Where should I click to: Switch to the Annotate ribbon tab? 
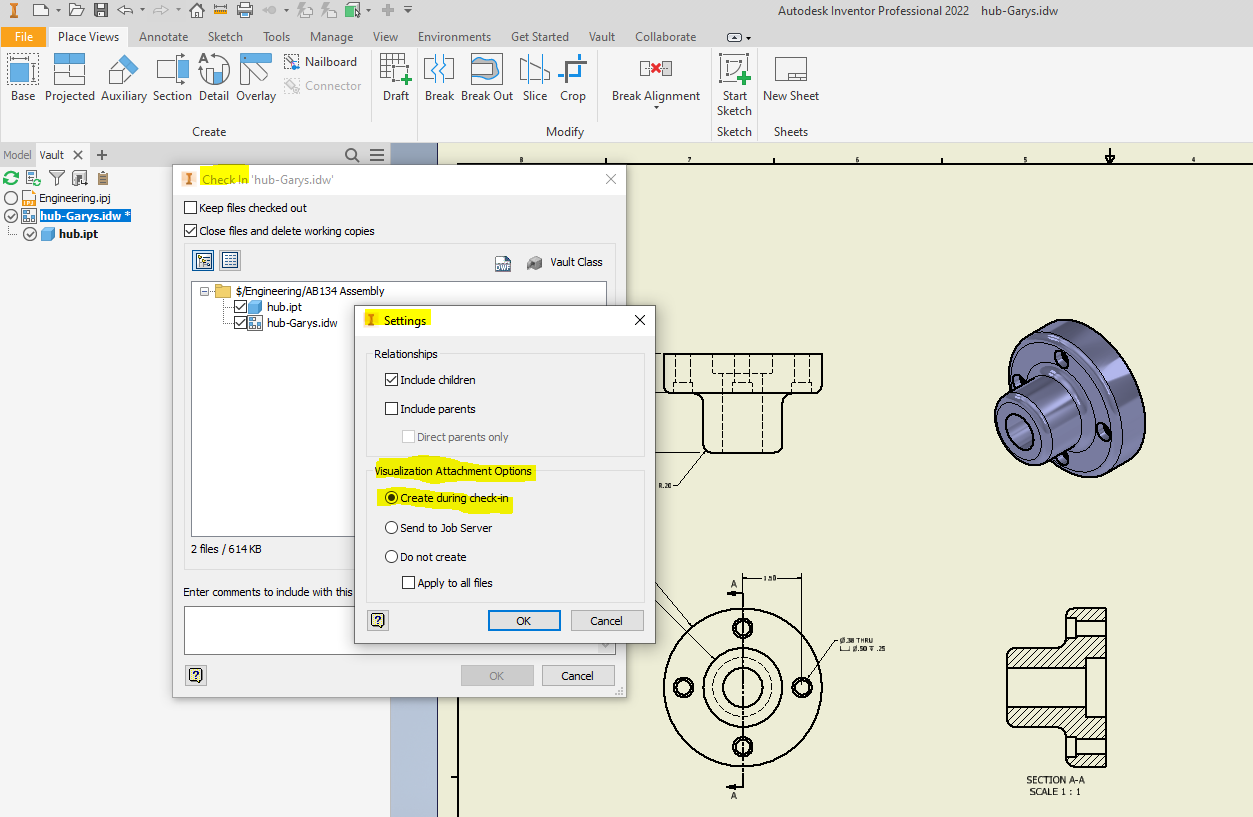163,37
